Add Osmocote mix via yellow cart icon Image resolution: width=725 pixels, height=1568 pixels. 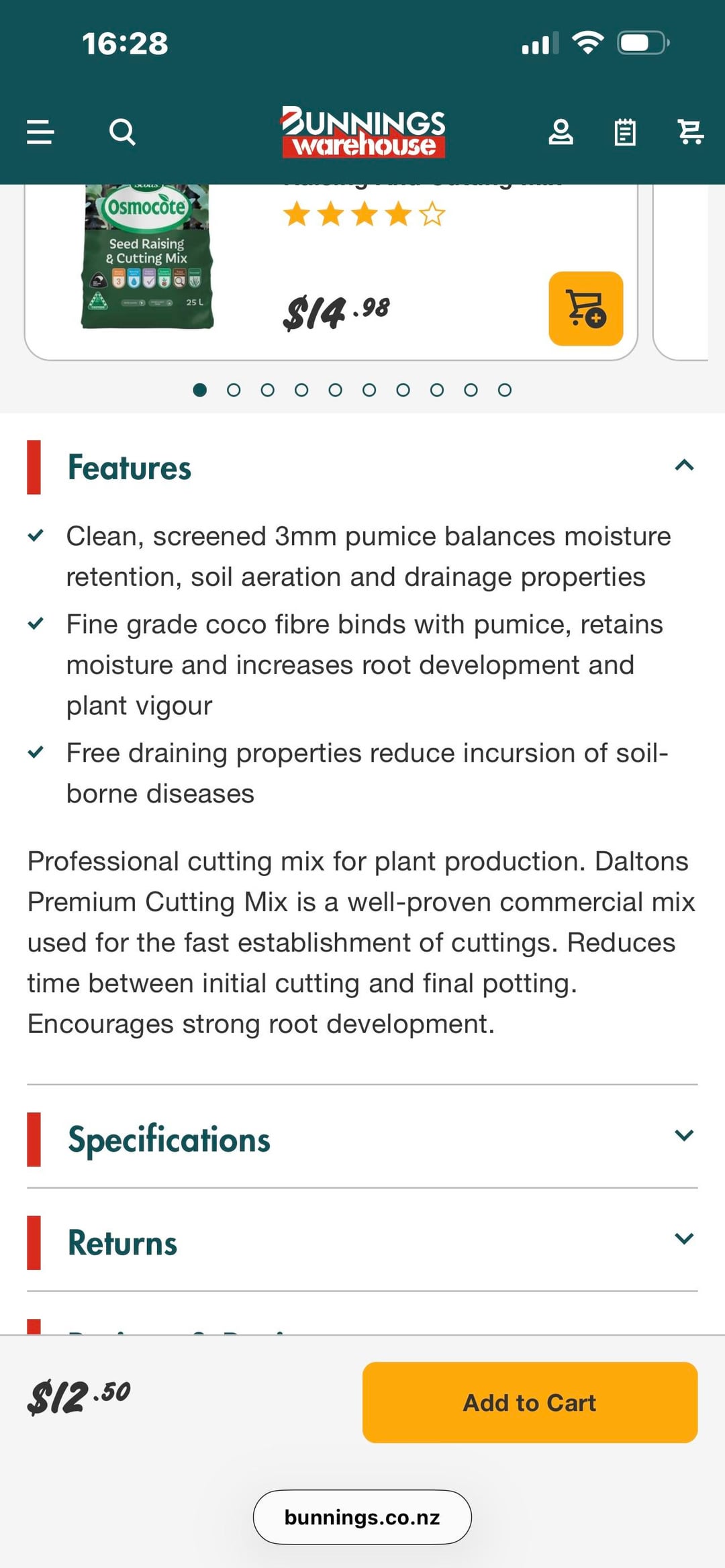point(586,309)
